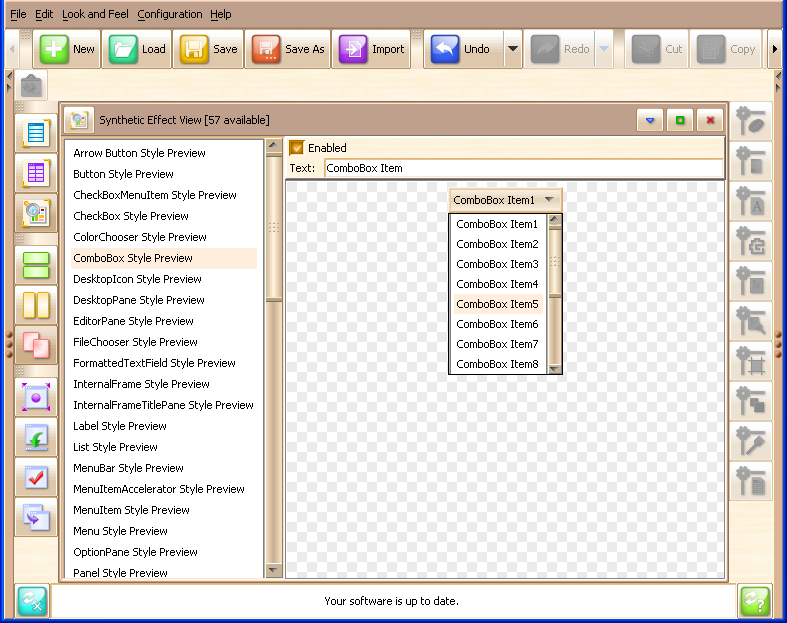Click the Redo button
The height and width of the screenshot is (623, 787).
pyautogui.click(x=560, y=49)
